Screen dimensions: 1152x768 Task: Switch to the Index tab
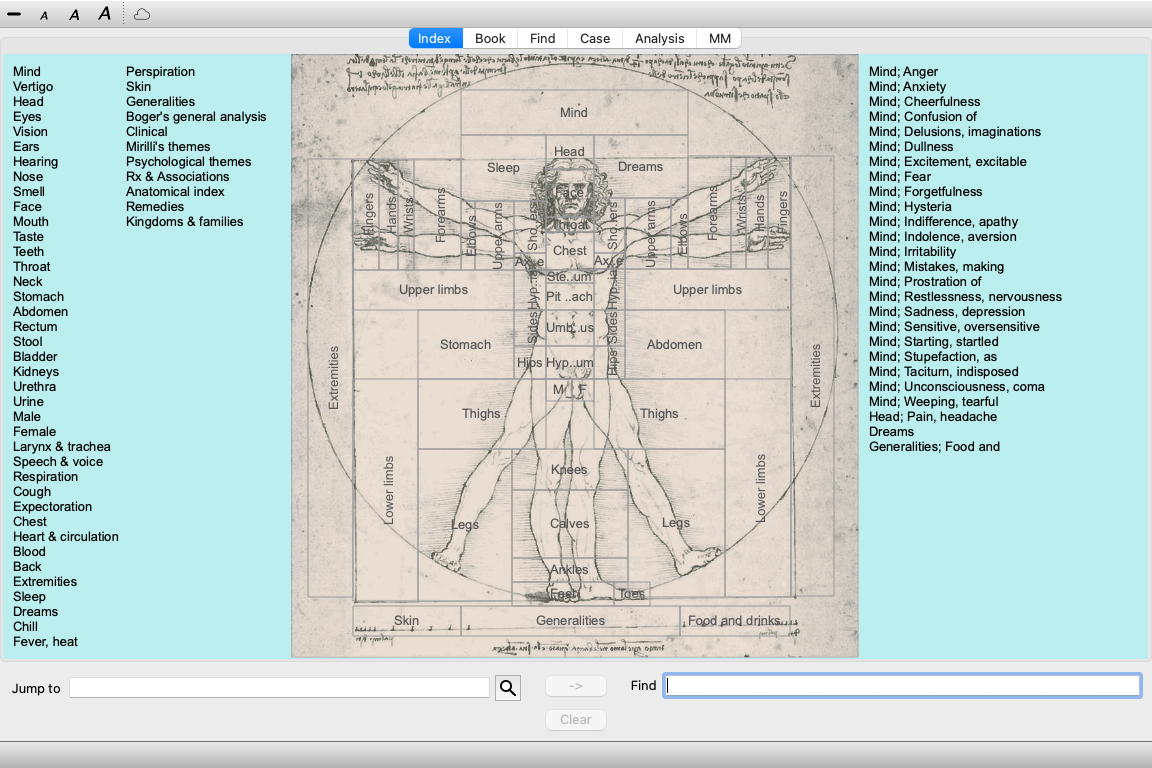pyautogui.click(x=434, y=38)
